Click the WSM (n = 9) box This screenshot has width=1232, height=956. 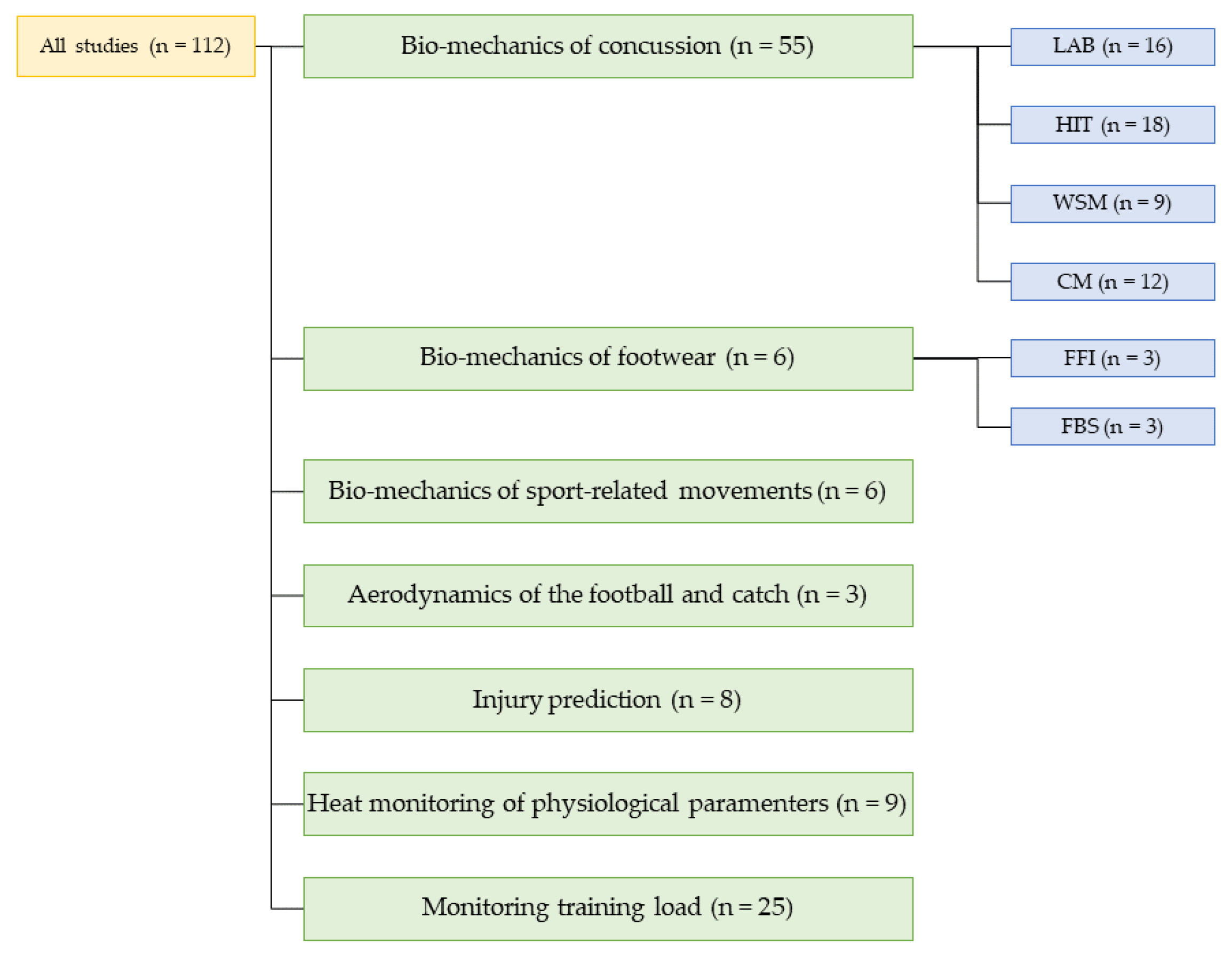coord(1112,204)
